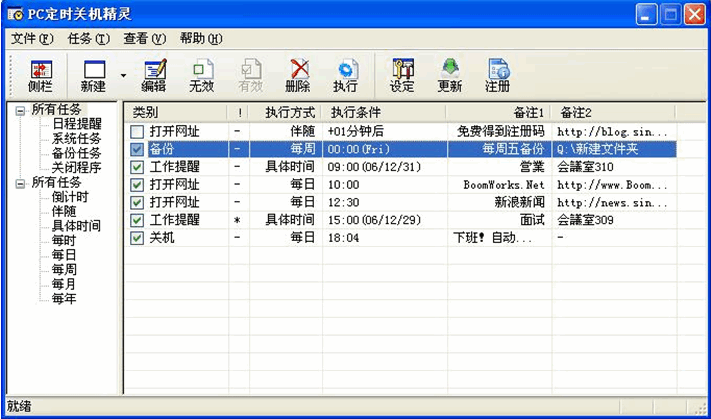This screenshot has width=711, height=419.
Task: Delete the selected task with 删除
Action: [x=298, y=75]
